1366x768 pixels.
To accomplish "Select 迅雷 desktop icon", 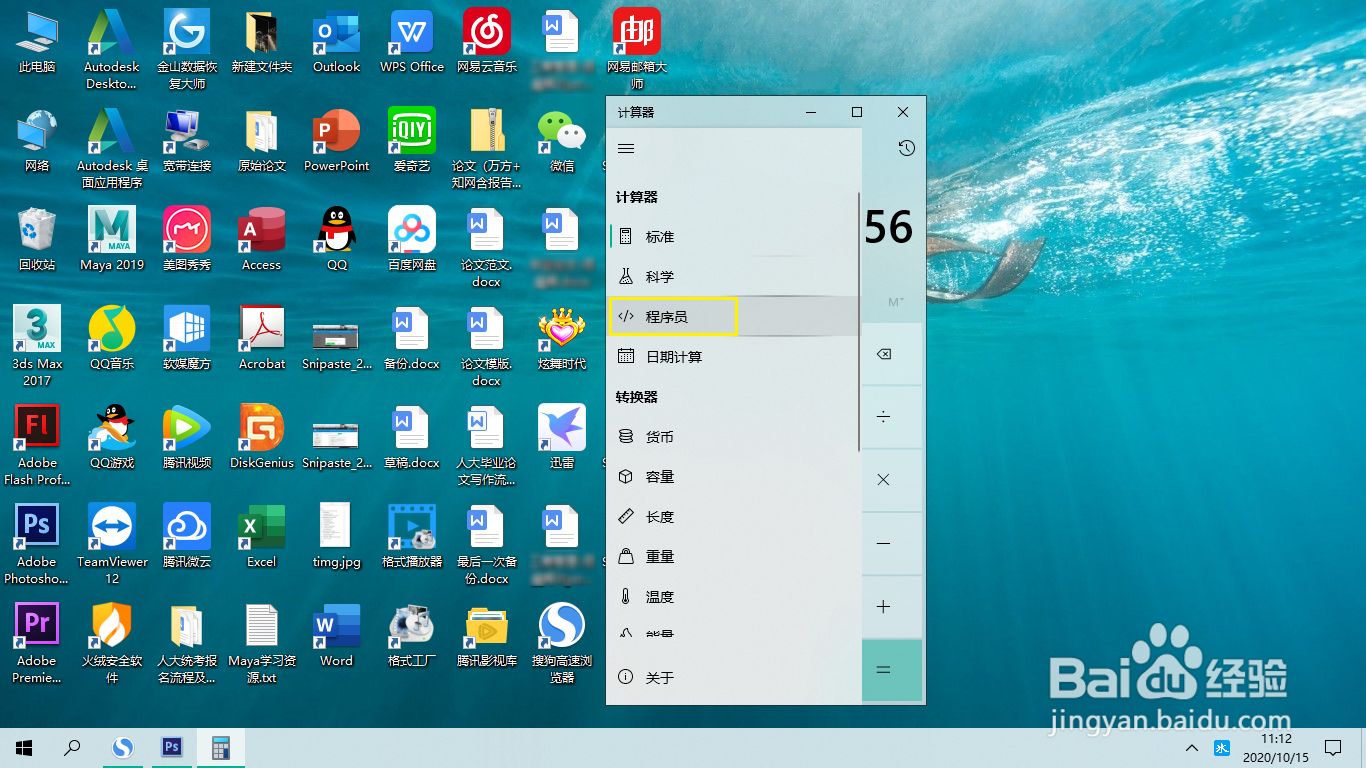I will pyautogui.click(x=562, y=439).
